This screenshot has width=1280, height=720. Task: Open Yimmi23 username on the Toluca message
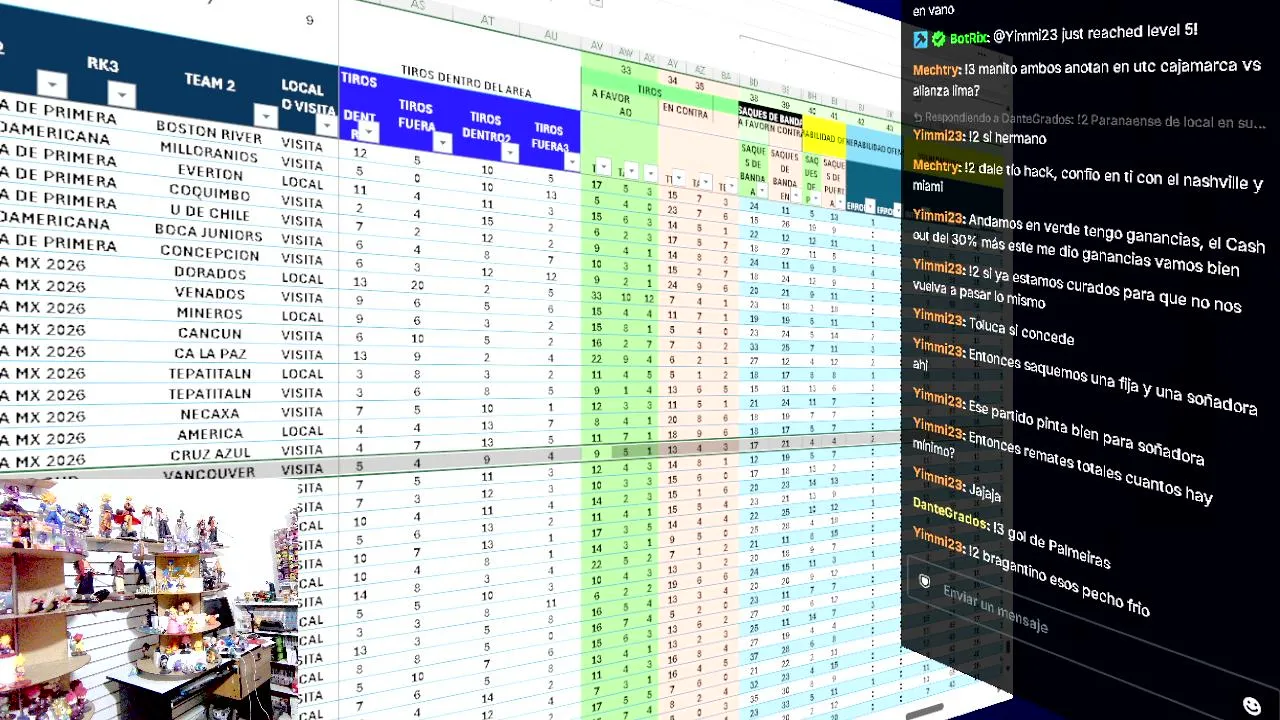click(x=939, y=321)
